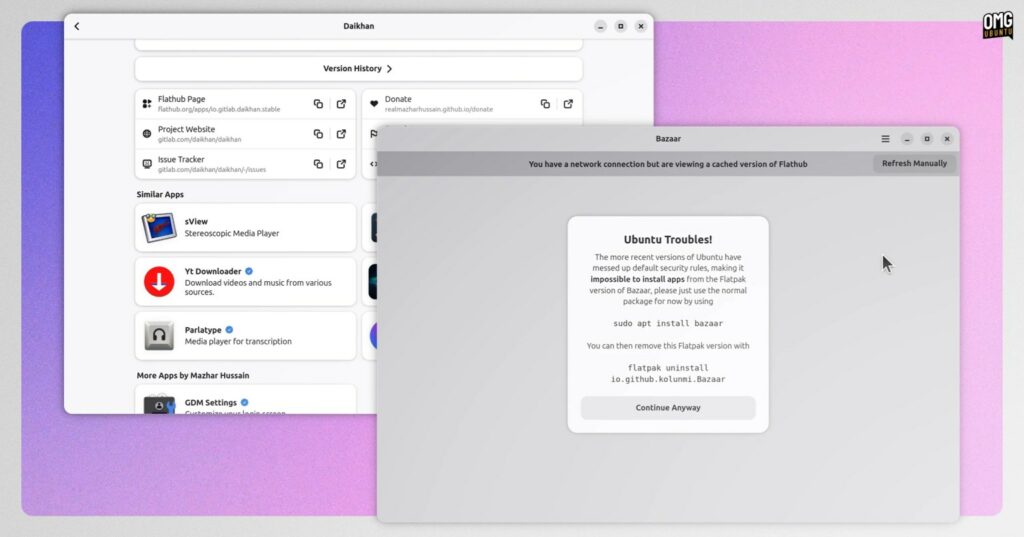Click GDM Settings verified badge
This screenshot has width=1024, height=537.
click(244, 402)
